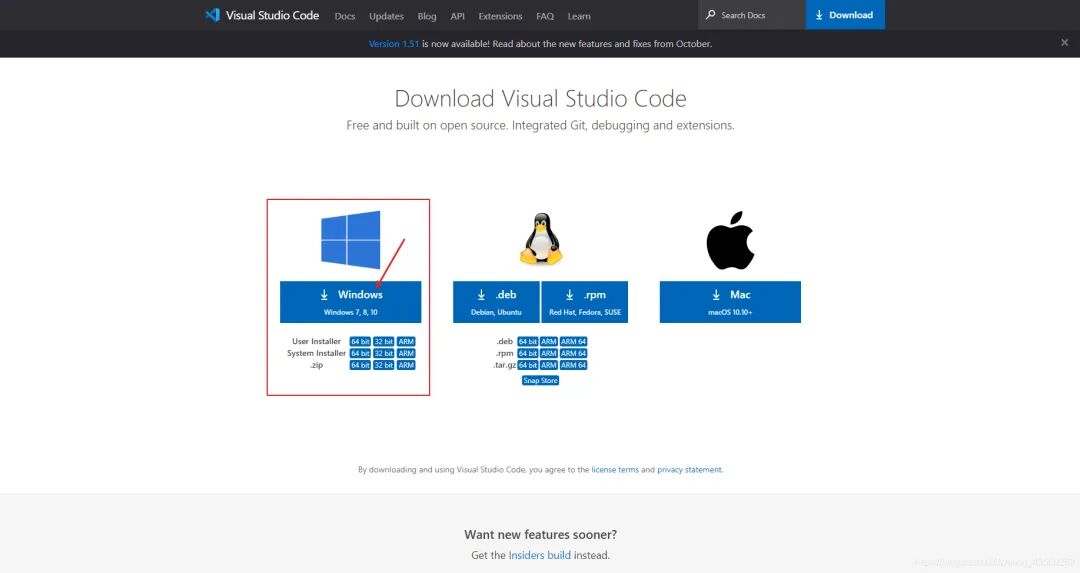Click the header Download button
Screen dimensions: 1080x573
[x=845, y=14]
